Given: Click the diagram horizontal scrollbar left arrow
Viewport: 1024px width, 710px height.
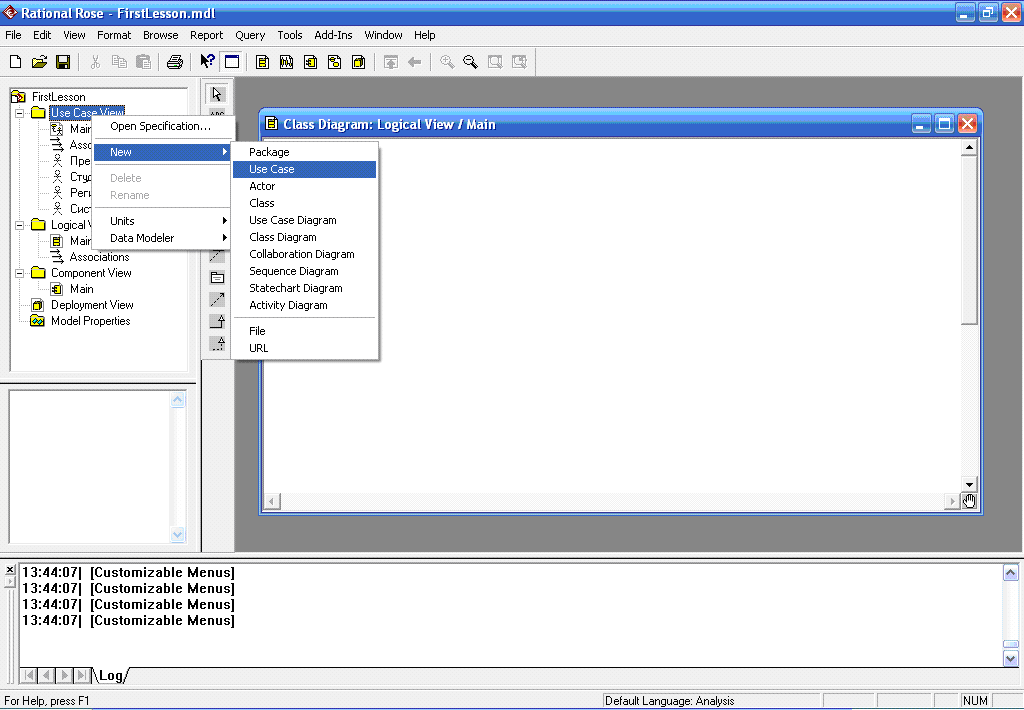Looking at the screenshot, I should 272,501.
